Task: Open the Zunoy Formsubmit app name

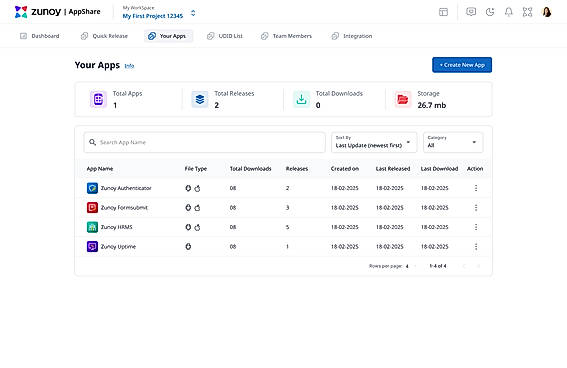Action: pos(124,208)
